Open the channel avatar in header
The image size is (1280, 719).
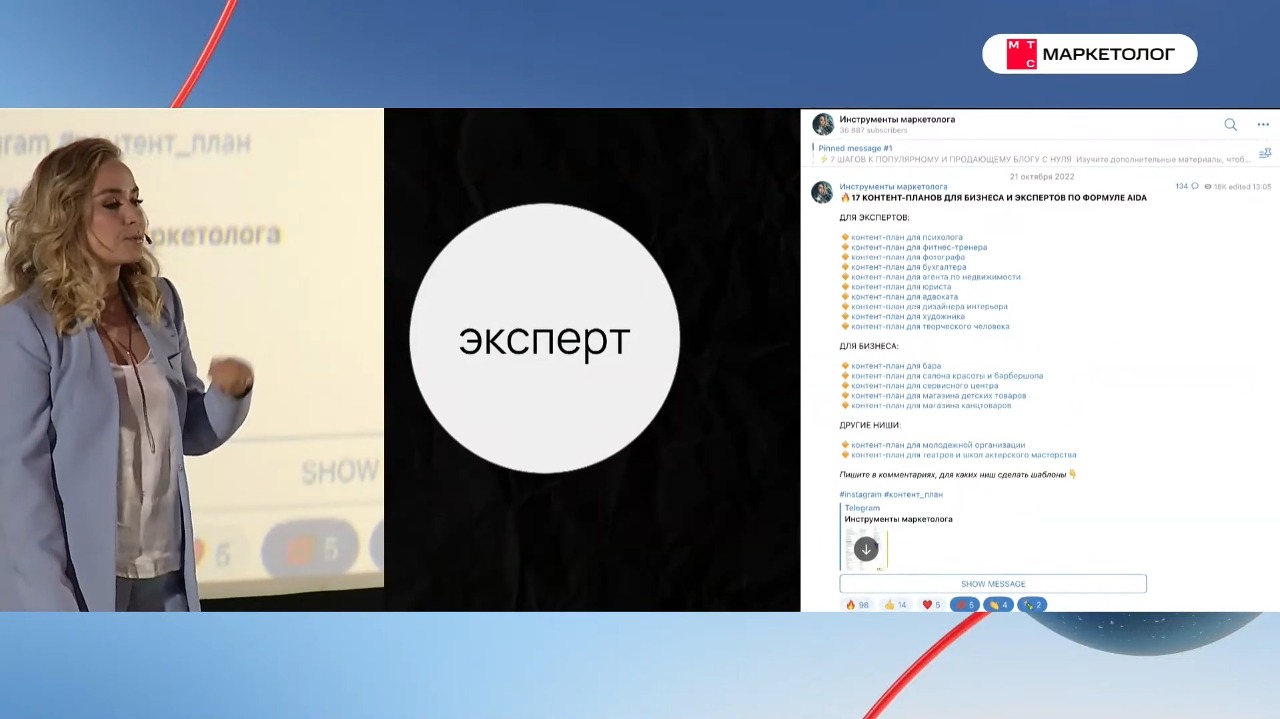pos(823,124)
